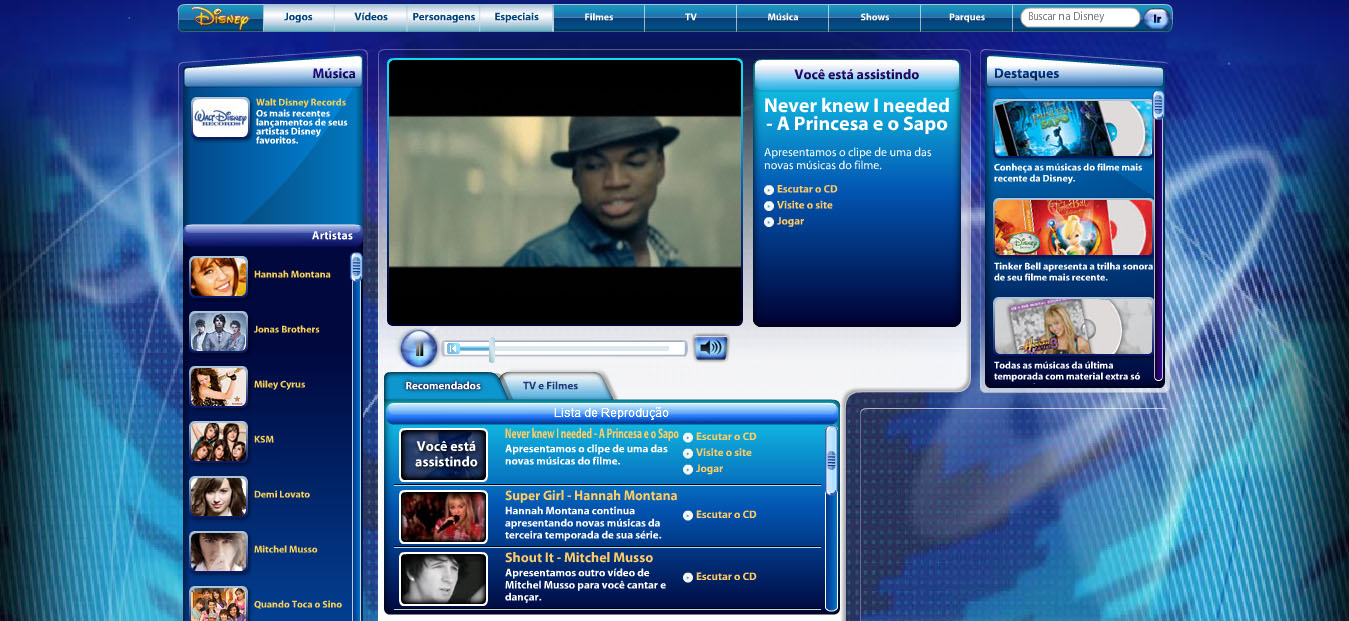Image resolution: width=1349 pixels, height=621 pixels.
Task: Select Jonas Brothers artist thumbnail
Action: (218, 331)
